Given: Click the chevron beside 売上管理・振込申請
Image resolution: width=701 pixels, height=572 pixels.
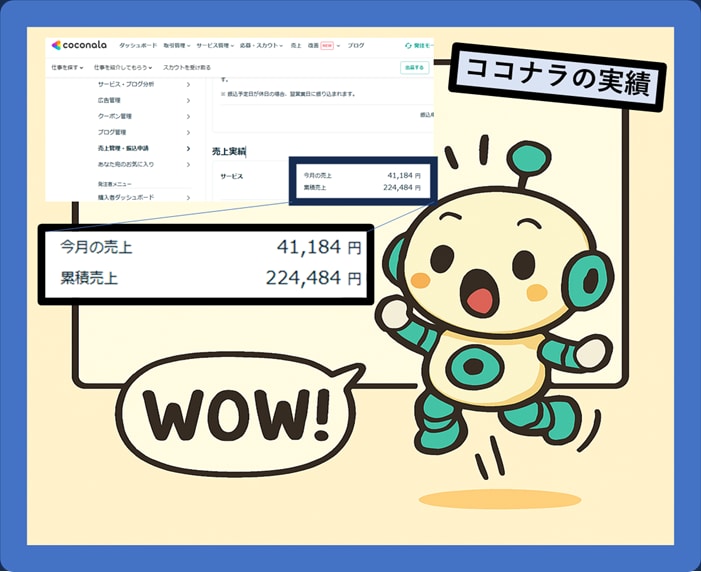Looking at the screenshot, I should pyautogui.click(x=189, y=148).
